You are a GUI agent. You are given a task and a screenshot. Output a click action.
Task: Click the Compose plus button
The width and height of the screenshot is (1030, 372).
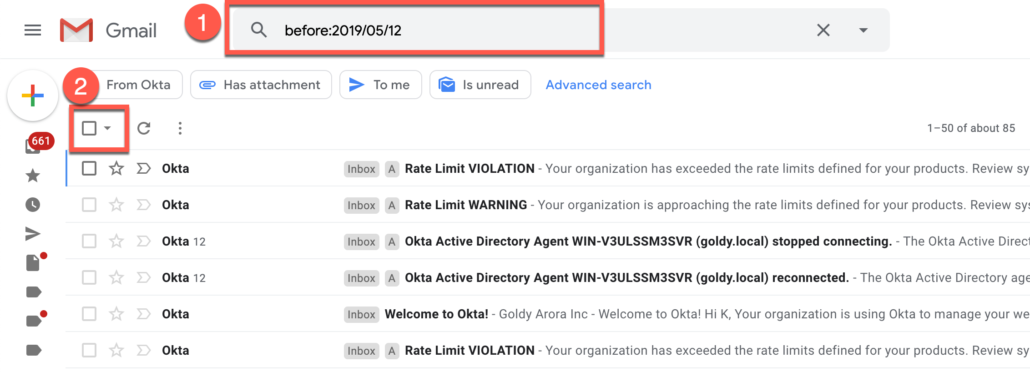pos(32,96)
